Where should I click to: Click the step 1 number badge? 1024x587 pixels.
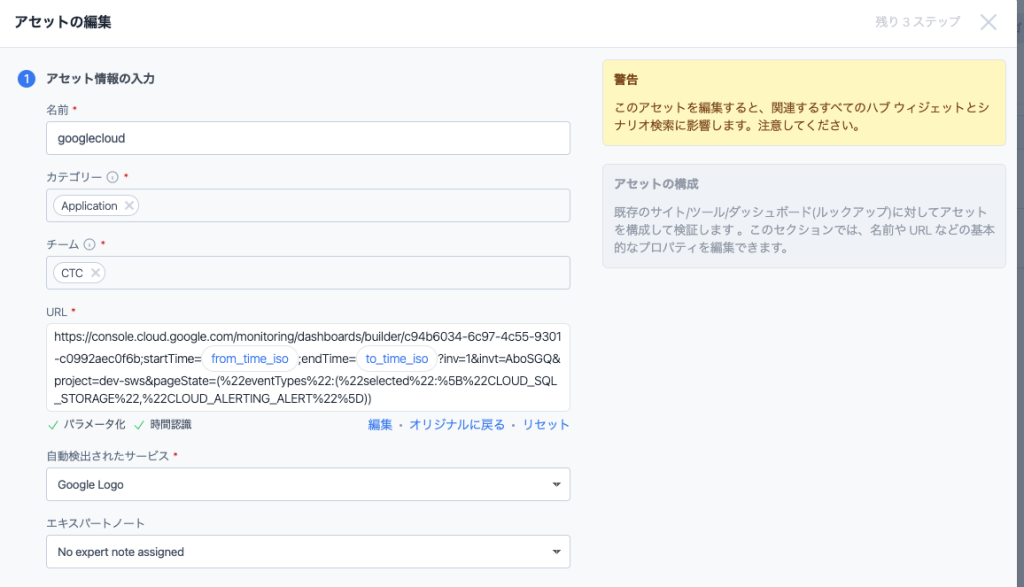pos(27,79)
